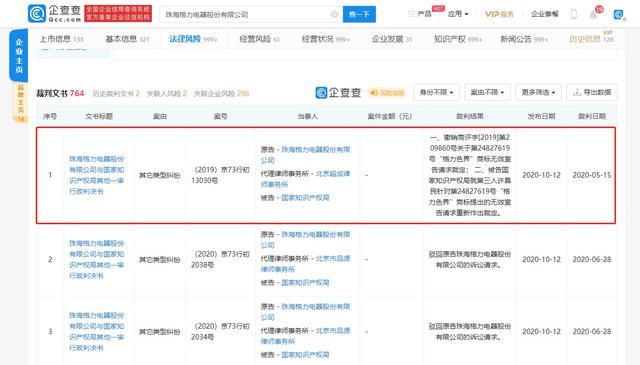Click the 企业主页 side tab

pos(19,56)
